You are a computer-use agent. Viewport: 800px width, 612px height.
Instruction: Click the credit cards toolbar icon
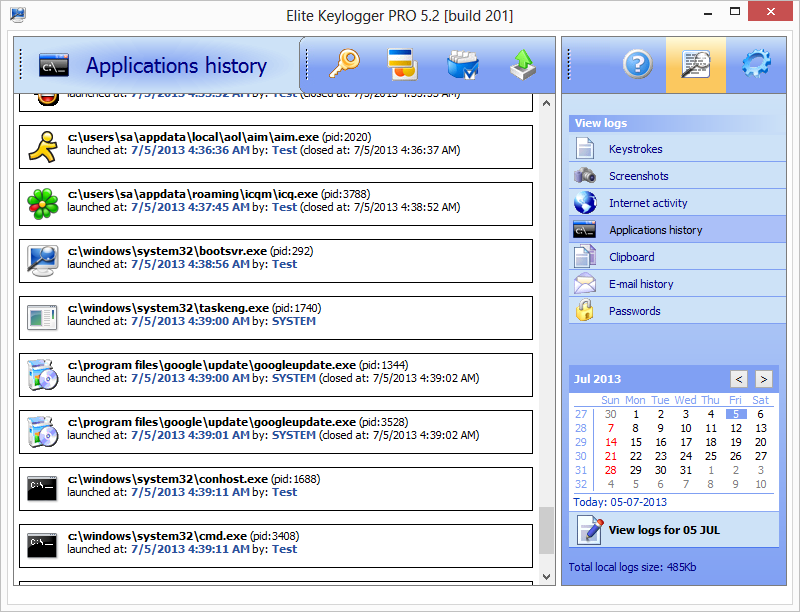403,65
